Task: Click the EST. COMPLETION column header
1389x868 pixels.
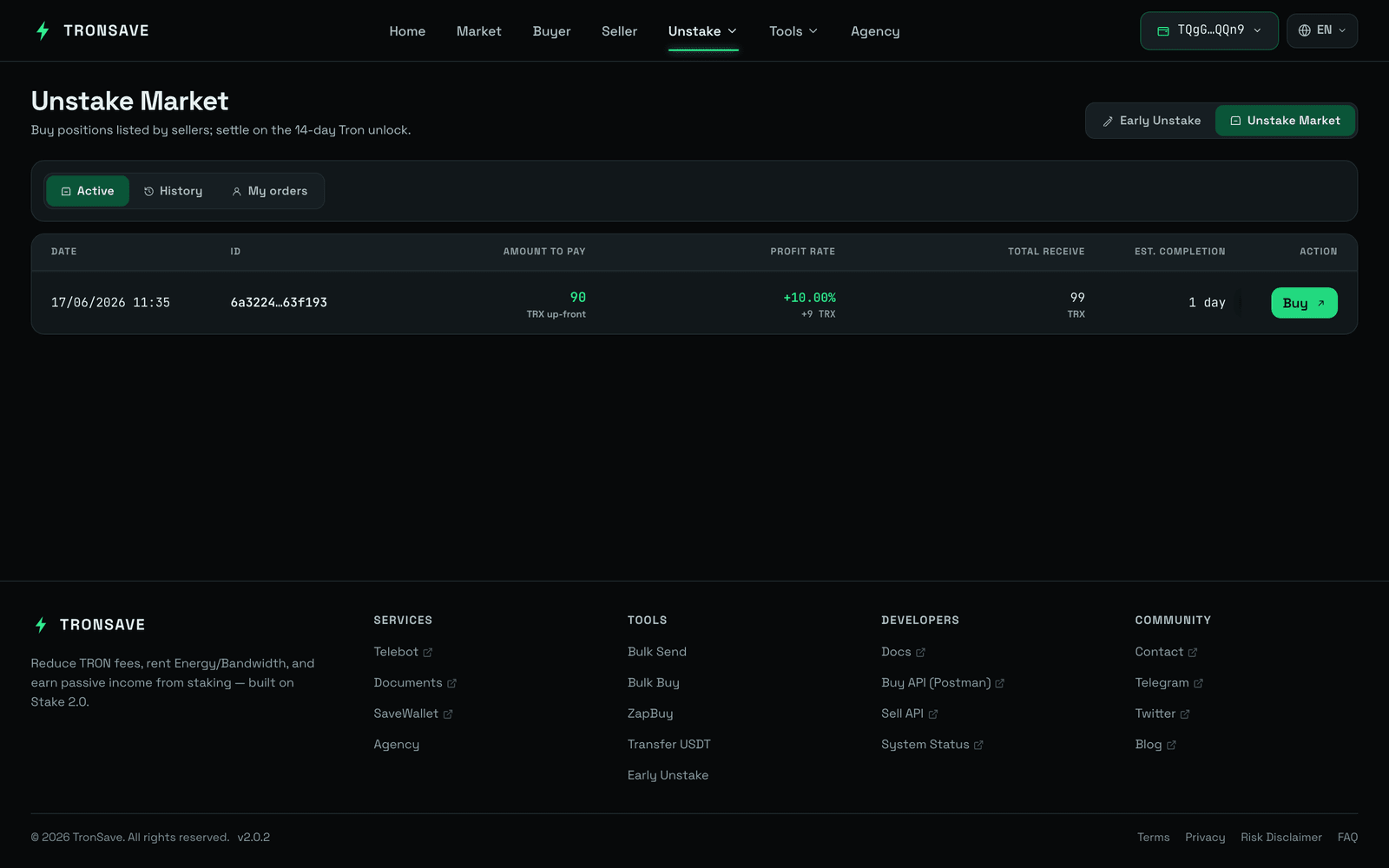Action: (x=1180, y=252)
